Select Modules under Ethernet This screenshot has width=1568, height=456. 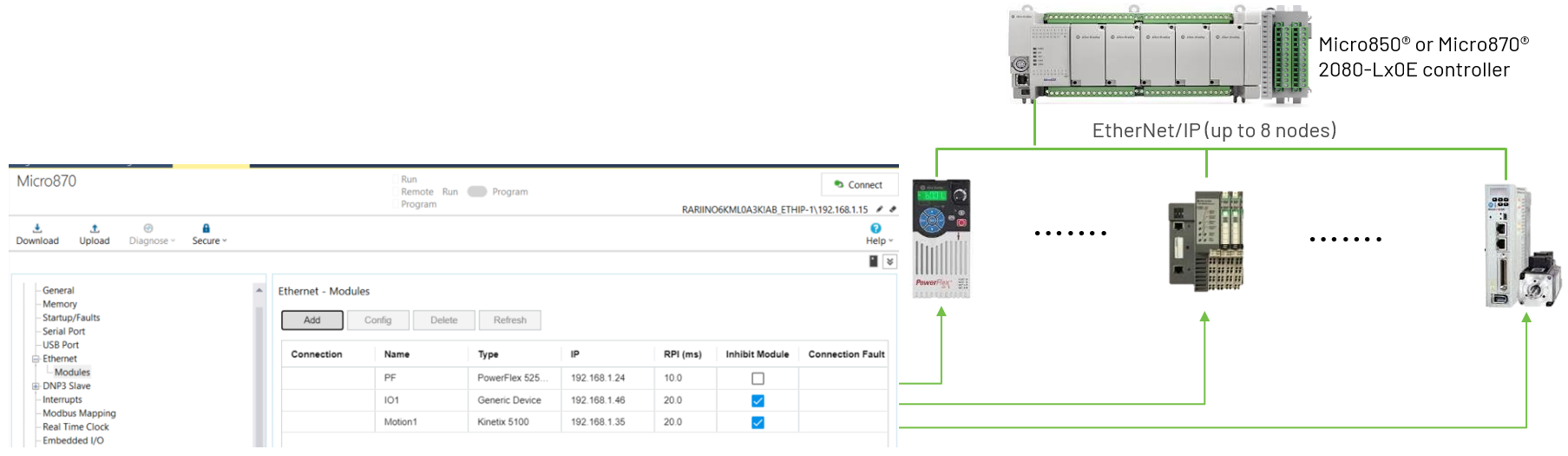(x=72, y=373)
